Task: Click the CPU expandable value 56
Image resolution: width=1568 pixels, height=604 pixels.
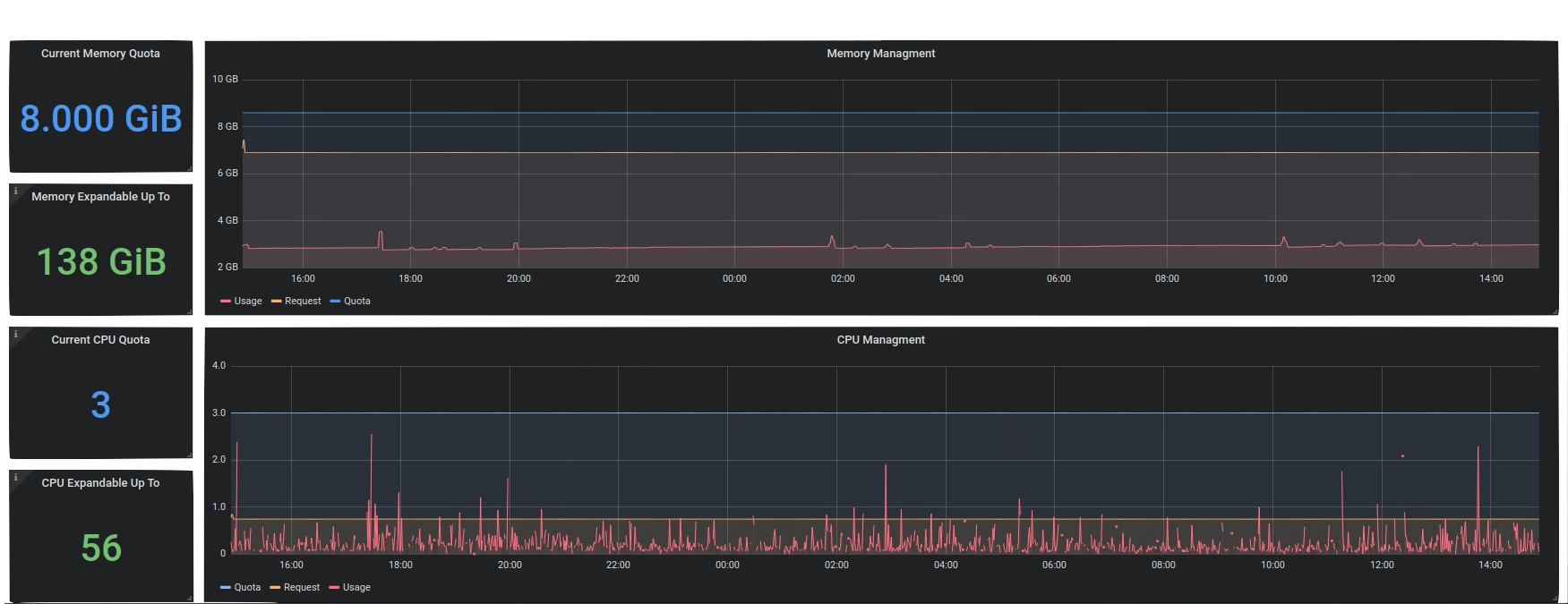Action: click(101, 549)
